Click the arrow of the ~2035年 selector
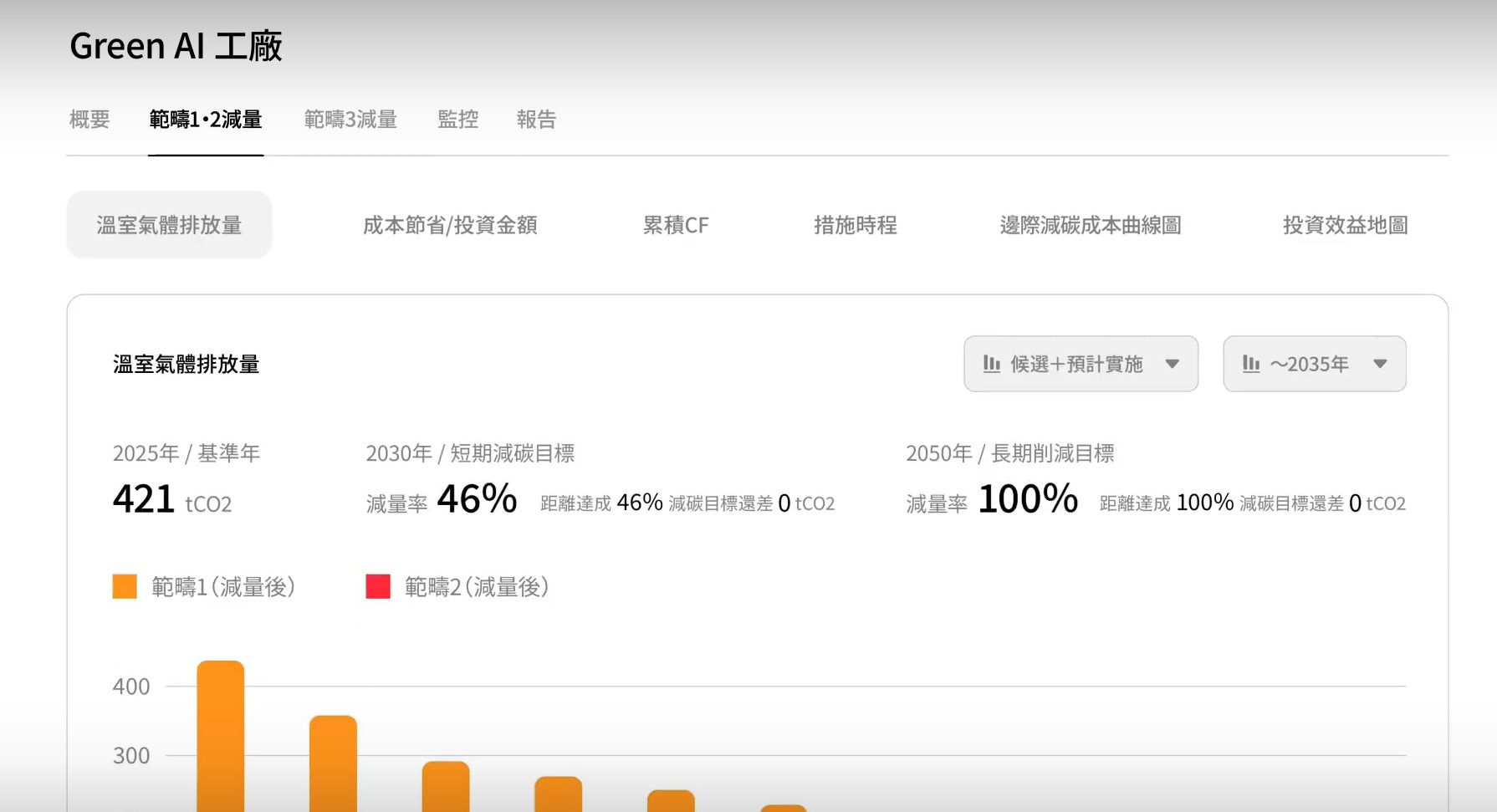Image resolution: width=1497 pixels, height=812 pixels. coord(1381,364)
